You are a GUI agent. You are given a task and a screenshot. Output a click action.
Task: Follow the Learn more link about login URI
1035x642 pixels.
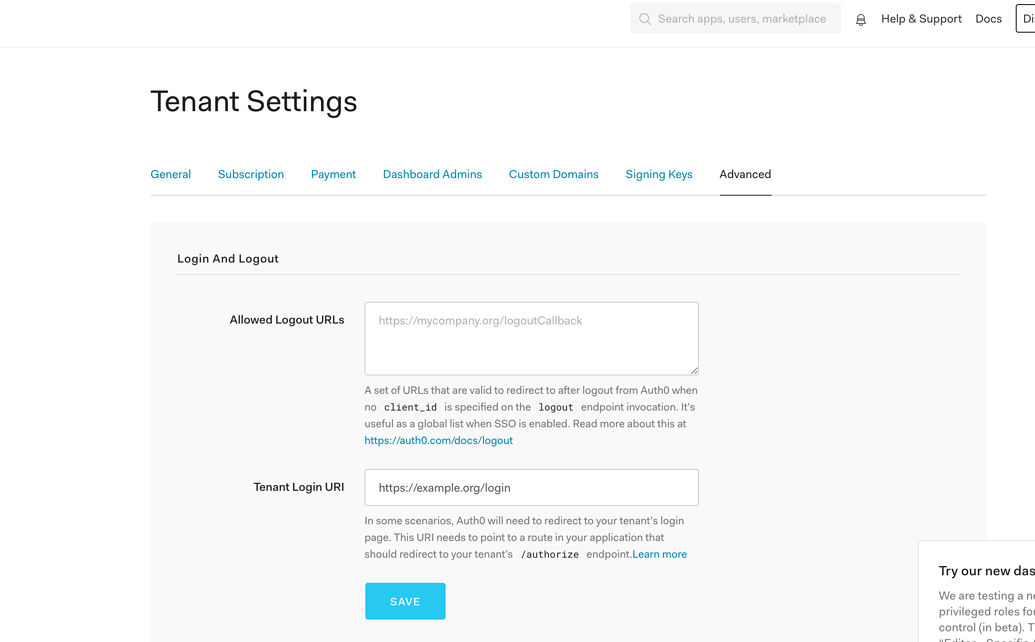coord(659,554)
